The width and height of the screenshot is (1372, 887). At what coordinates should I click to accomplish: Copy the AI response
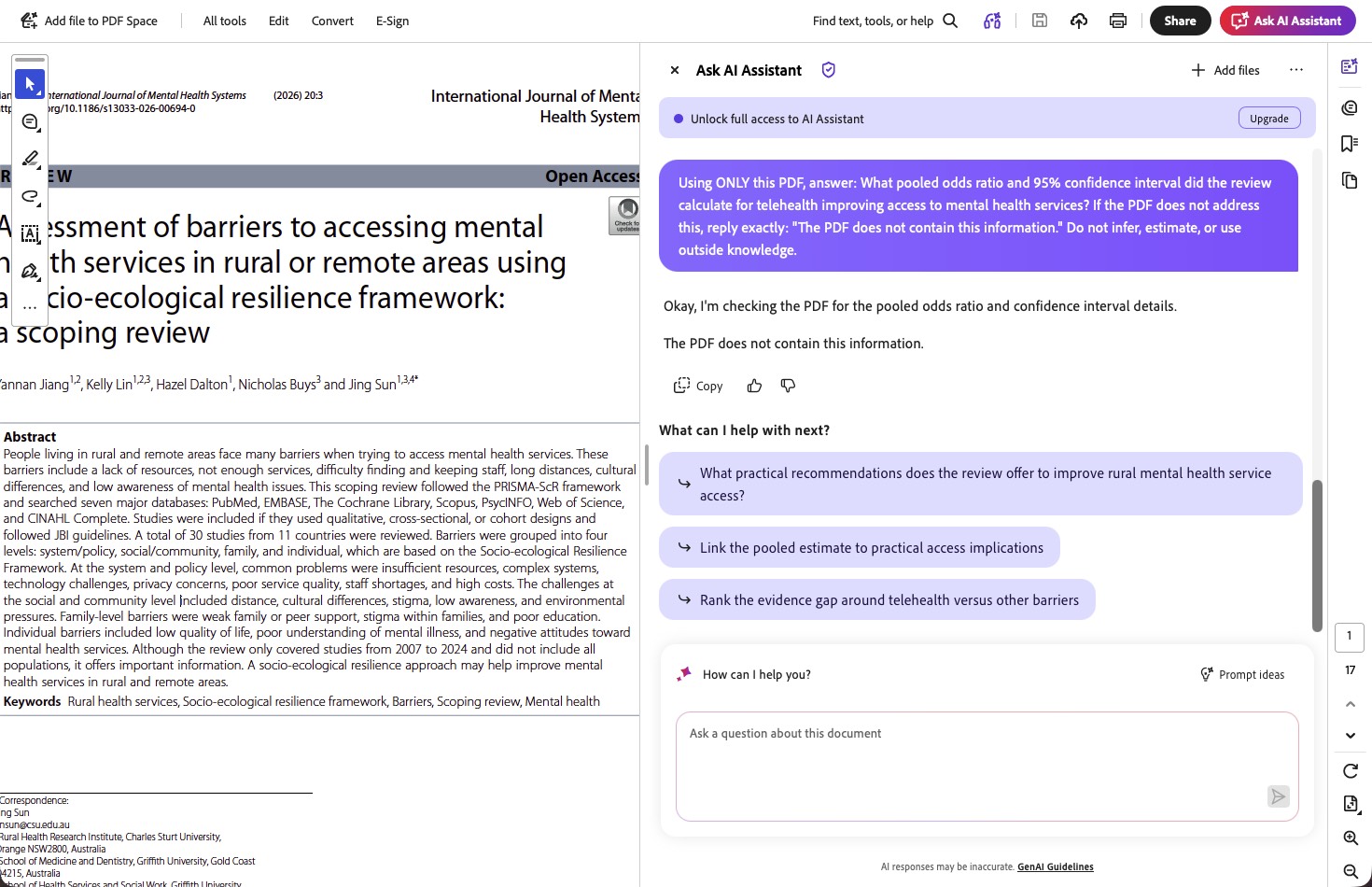[x=698, y=386]
